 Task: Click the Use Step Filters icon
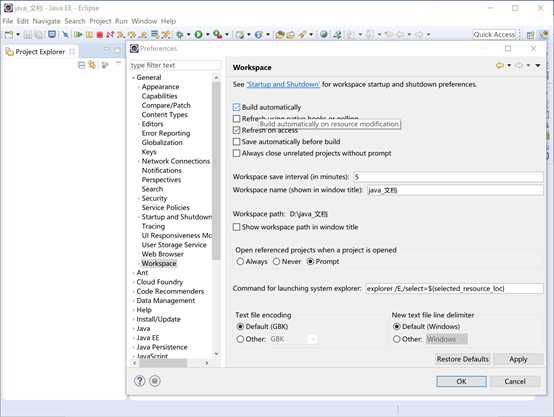[165, 35]
